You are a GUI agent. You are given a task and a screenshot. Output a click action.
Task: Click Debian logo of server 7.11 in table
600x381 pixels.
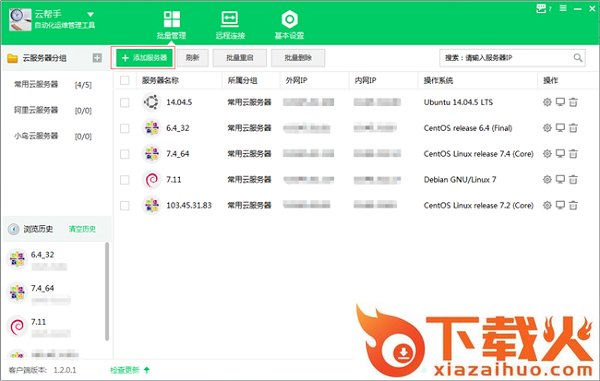152,179
